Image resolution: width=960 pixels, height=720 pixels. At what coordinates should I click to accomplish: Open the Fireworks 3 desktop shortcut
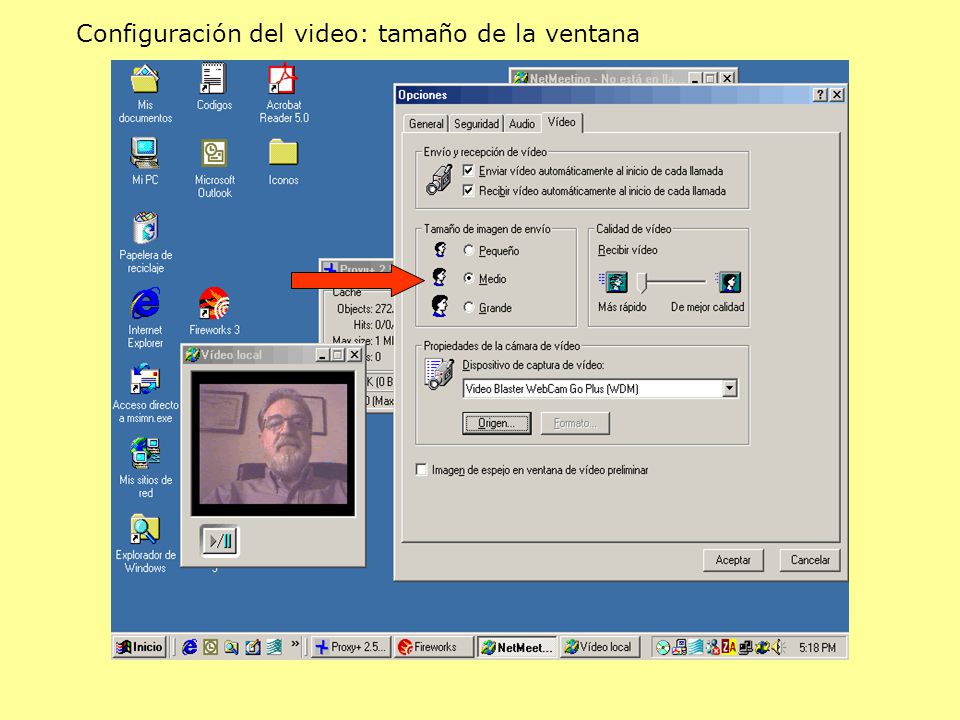pyautogui.click(x=214, y=311)
